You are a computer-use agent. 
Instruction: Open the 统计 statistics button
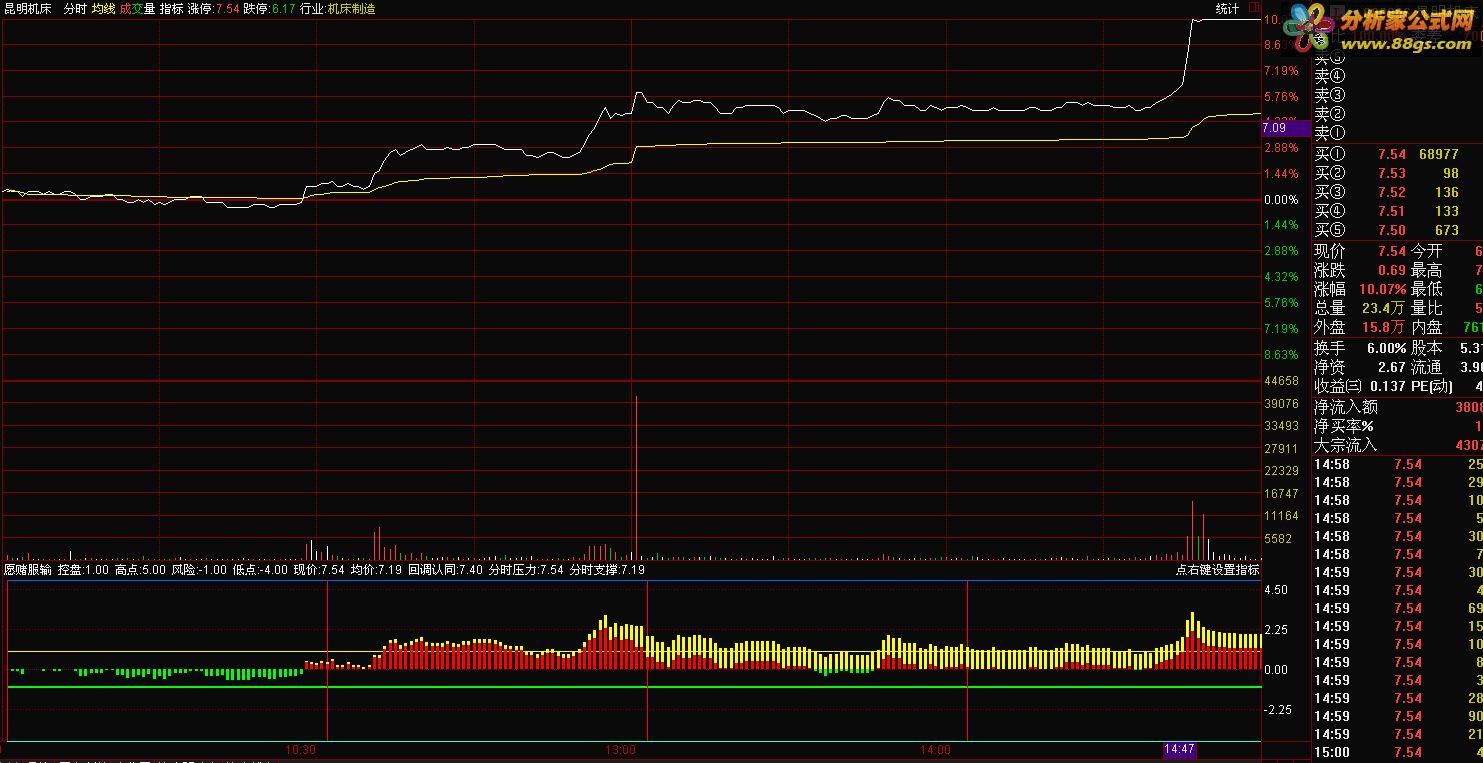pos(1227,9)
